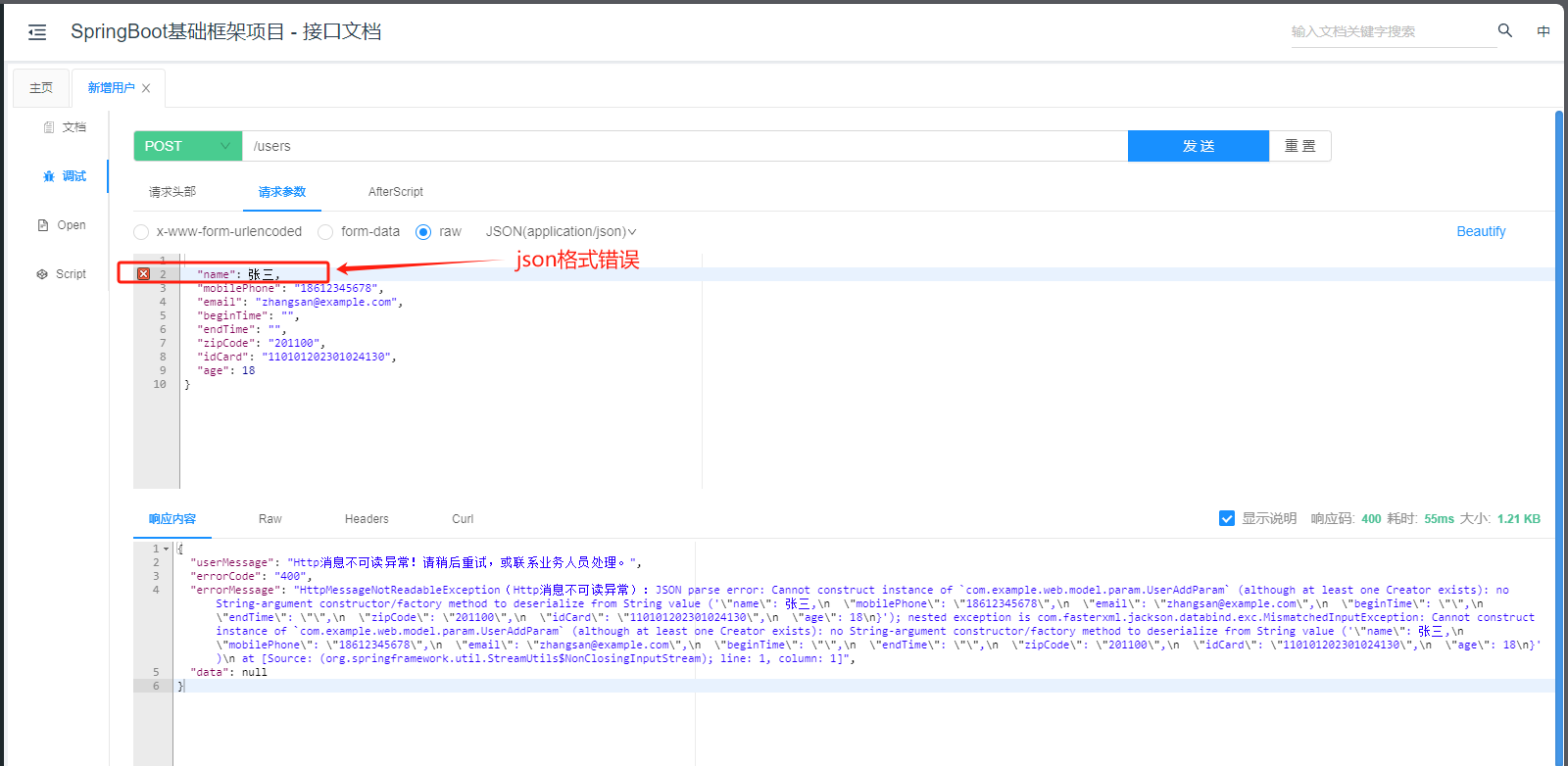This screenshot has width=1568, height=766.
Task: Open the JSON(application/json) type dropdown
Action: click(562, 232)
